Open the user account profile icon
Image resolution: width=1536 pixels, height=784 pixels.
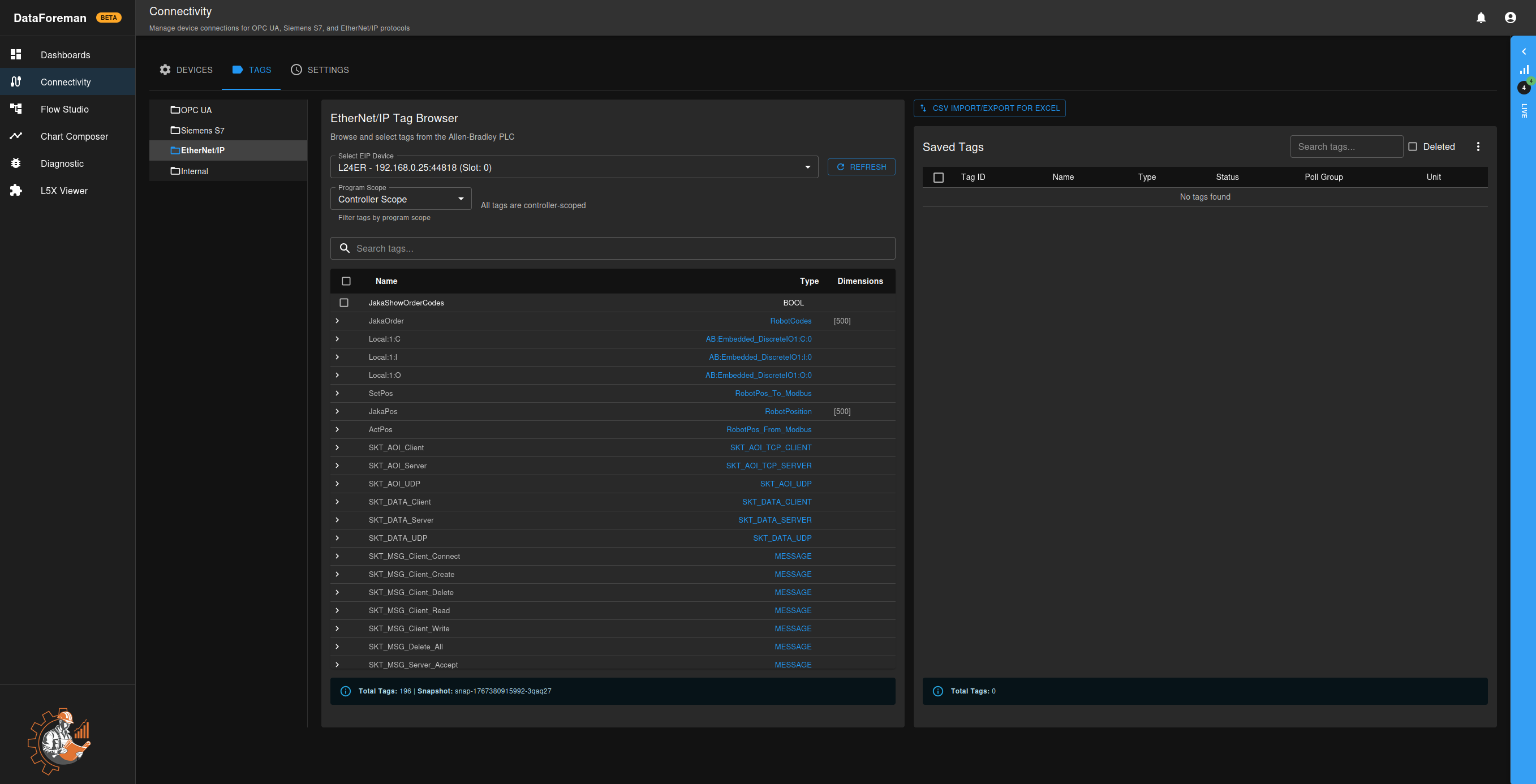1510,18
